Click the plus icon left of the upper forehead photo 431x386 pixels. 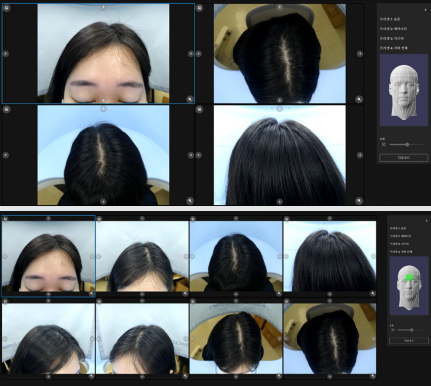click(x=6, y=54)
